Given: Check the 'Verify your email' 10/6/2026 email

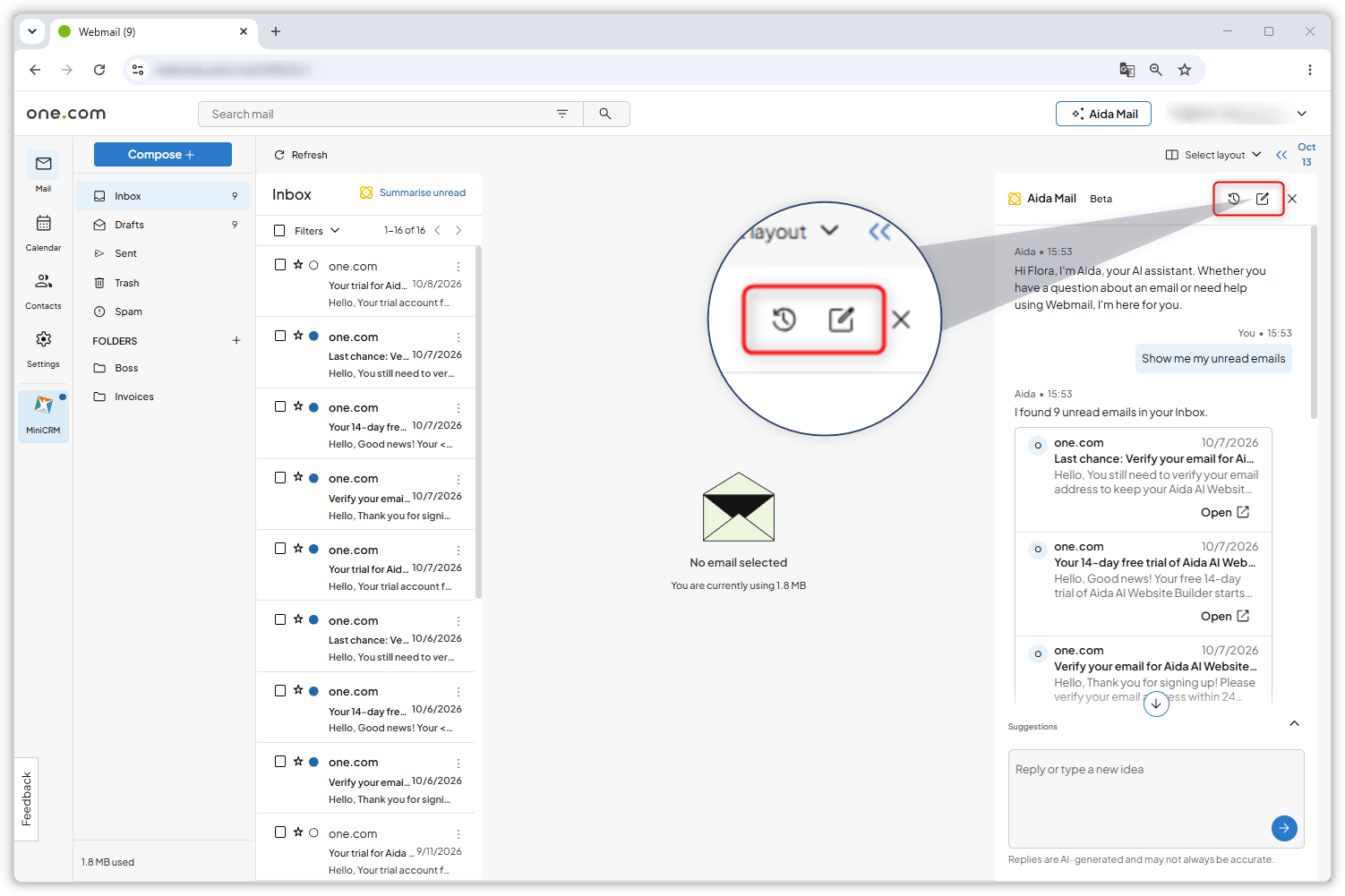Looking at the screenshot, I should [x=280, y=761].
